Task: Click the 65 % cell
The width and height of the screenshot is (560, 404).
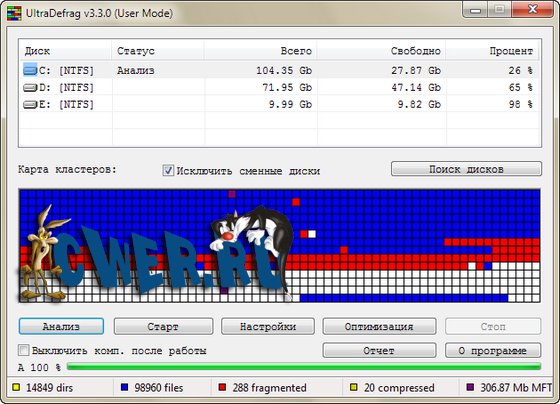Action: click(521, 87)
